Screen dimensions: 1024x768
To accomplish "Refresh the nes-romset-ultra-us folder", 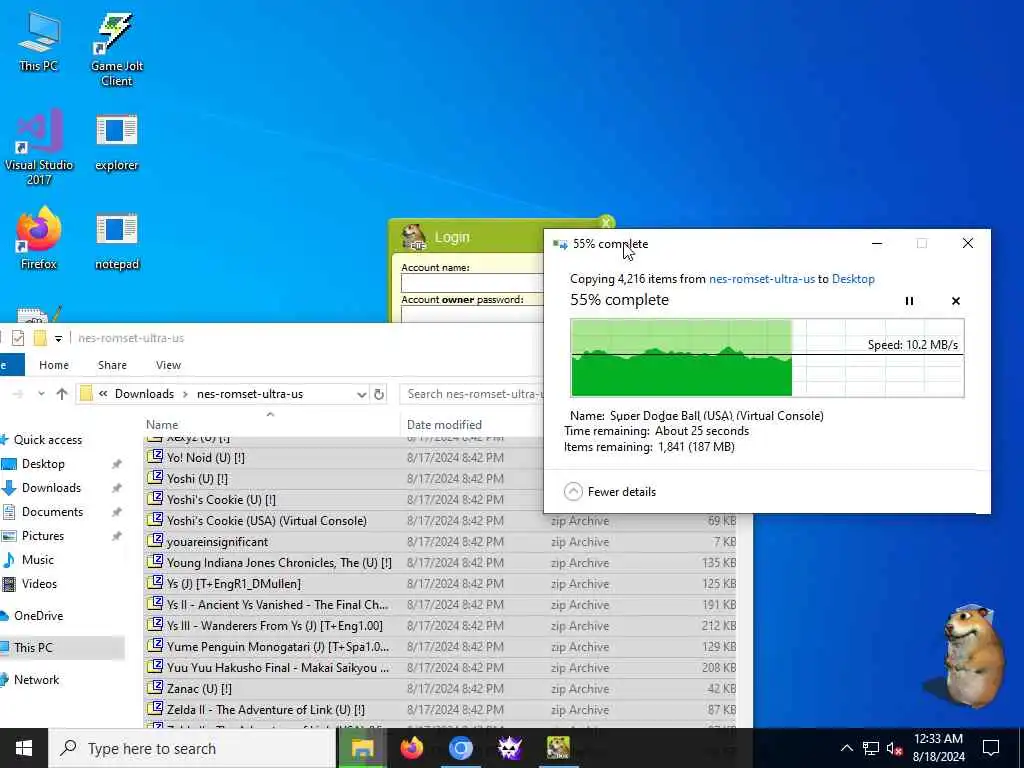I will point(379,394).
